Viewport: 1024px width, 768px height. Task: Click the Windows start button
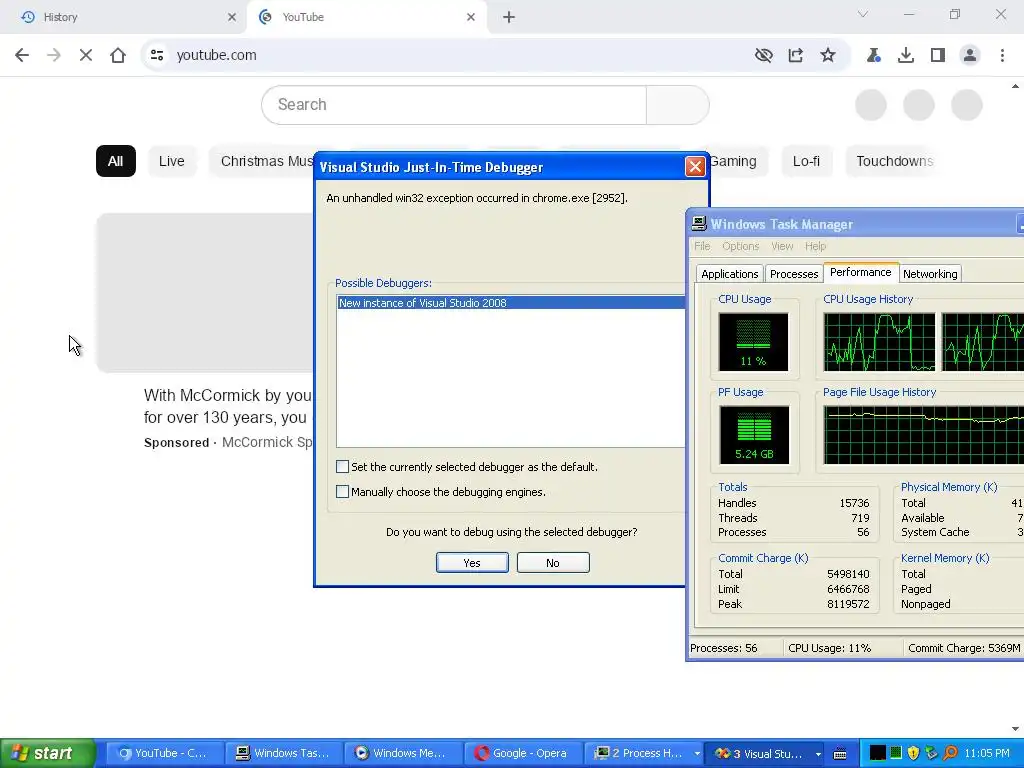pyautogui.click(x=48, y=754)
